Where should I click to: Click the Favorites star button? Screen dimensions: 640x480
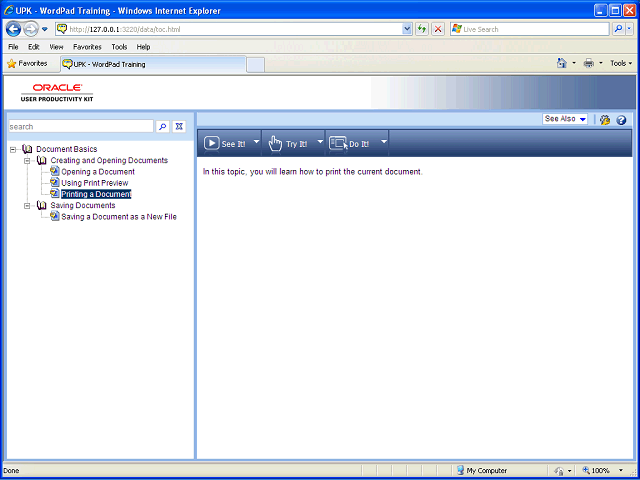(27, 64)
